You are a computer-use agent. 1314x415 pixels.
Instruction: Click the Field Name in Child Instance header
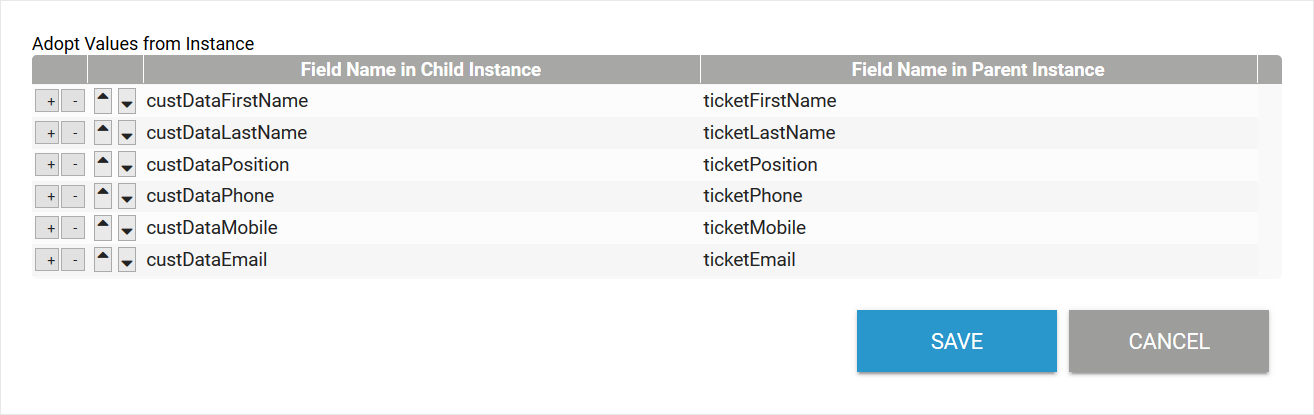coord(421,70)
